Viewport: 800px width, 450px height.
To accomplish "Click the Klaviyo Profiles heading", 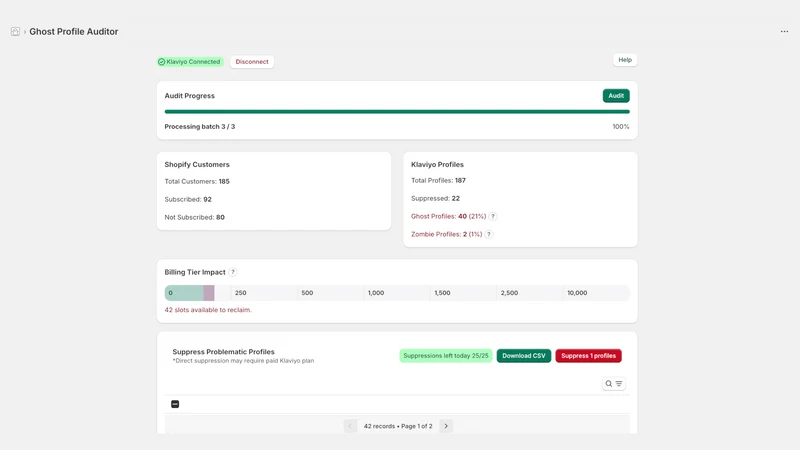I will click(x=437, y=164).
